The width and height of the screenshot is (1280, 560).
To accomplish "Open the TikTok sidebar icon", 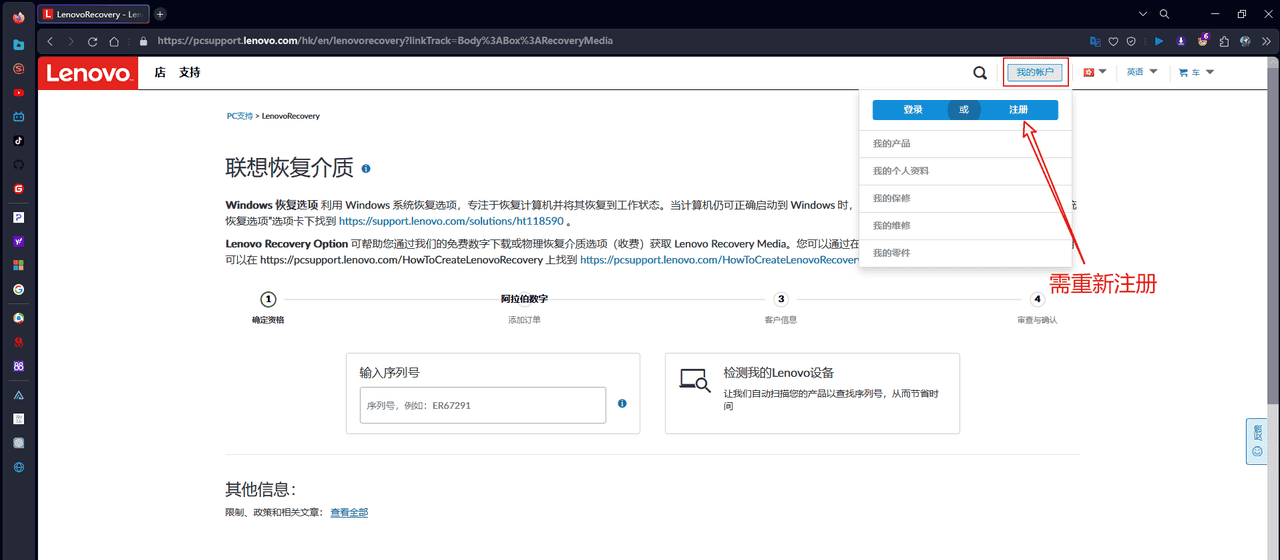I will click(x=18, y=141).
